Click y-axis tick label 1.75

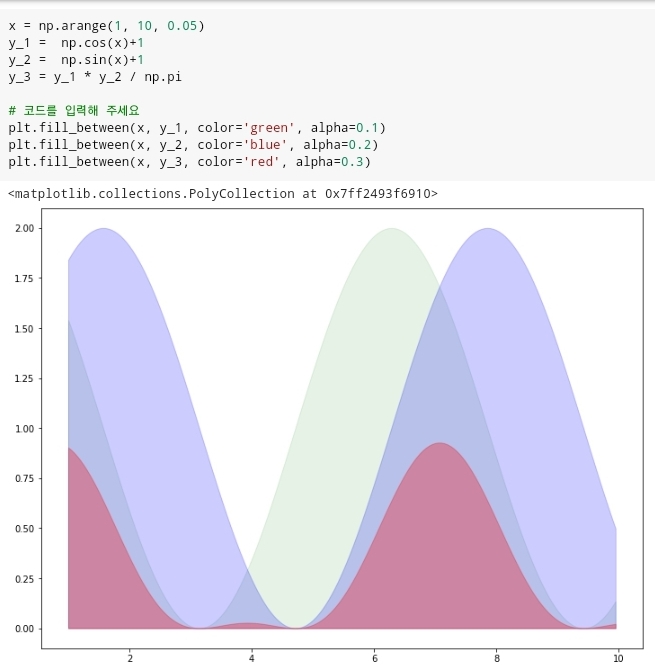(24, 278)
